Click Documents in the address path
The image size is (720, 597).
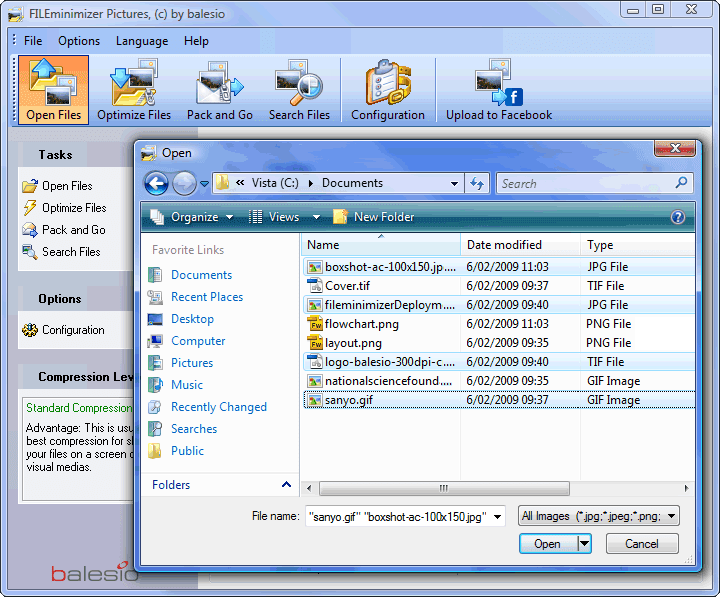[x=352, y=183]
